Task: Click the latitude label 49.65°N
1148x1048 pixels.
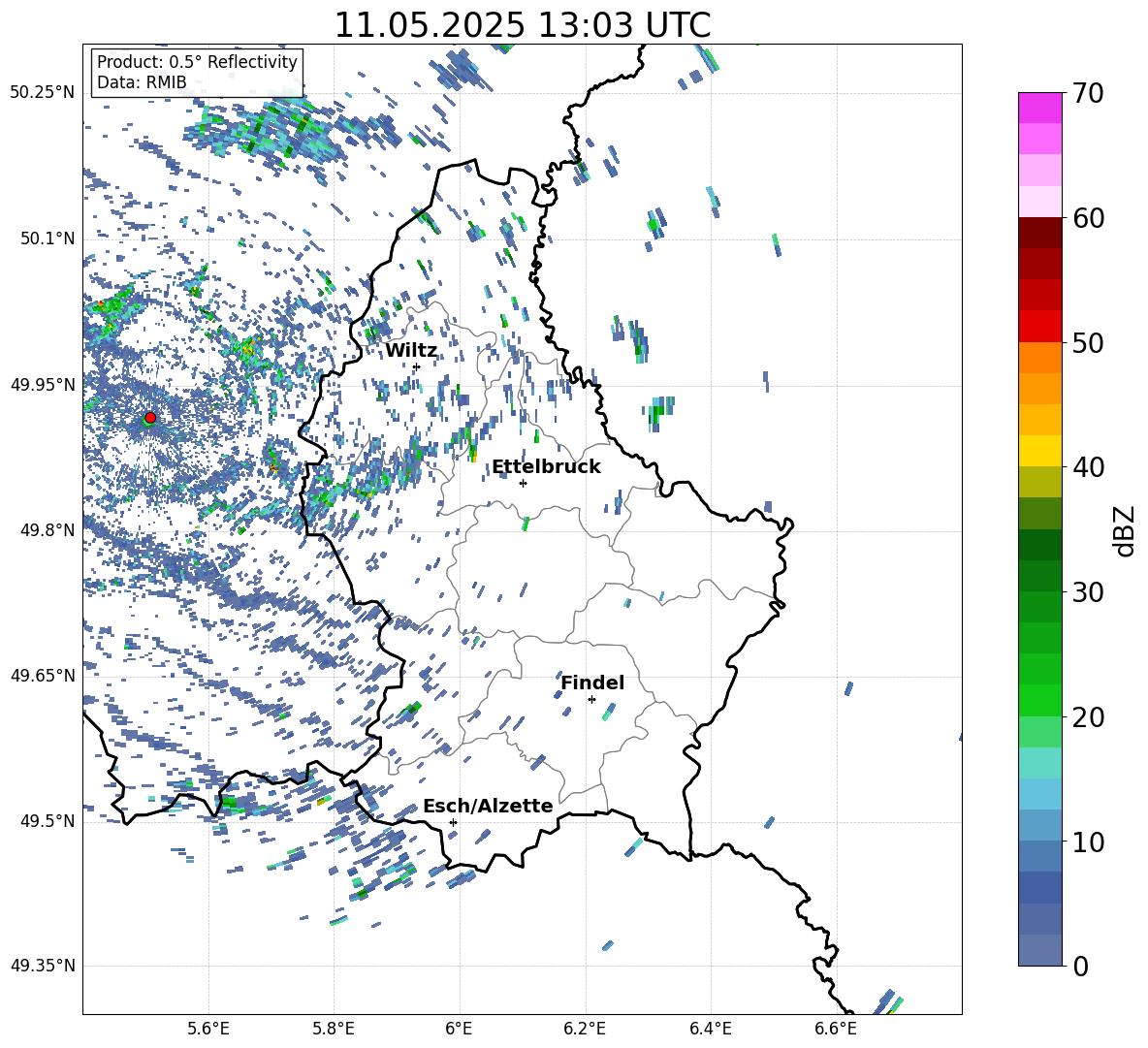Action: point(43,675)
